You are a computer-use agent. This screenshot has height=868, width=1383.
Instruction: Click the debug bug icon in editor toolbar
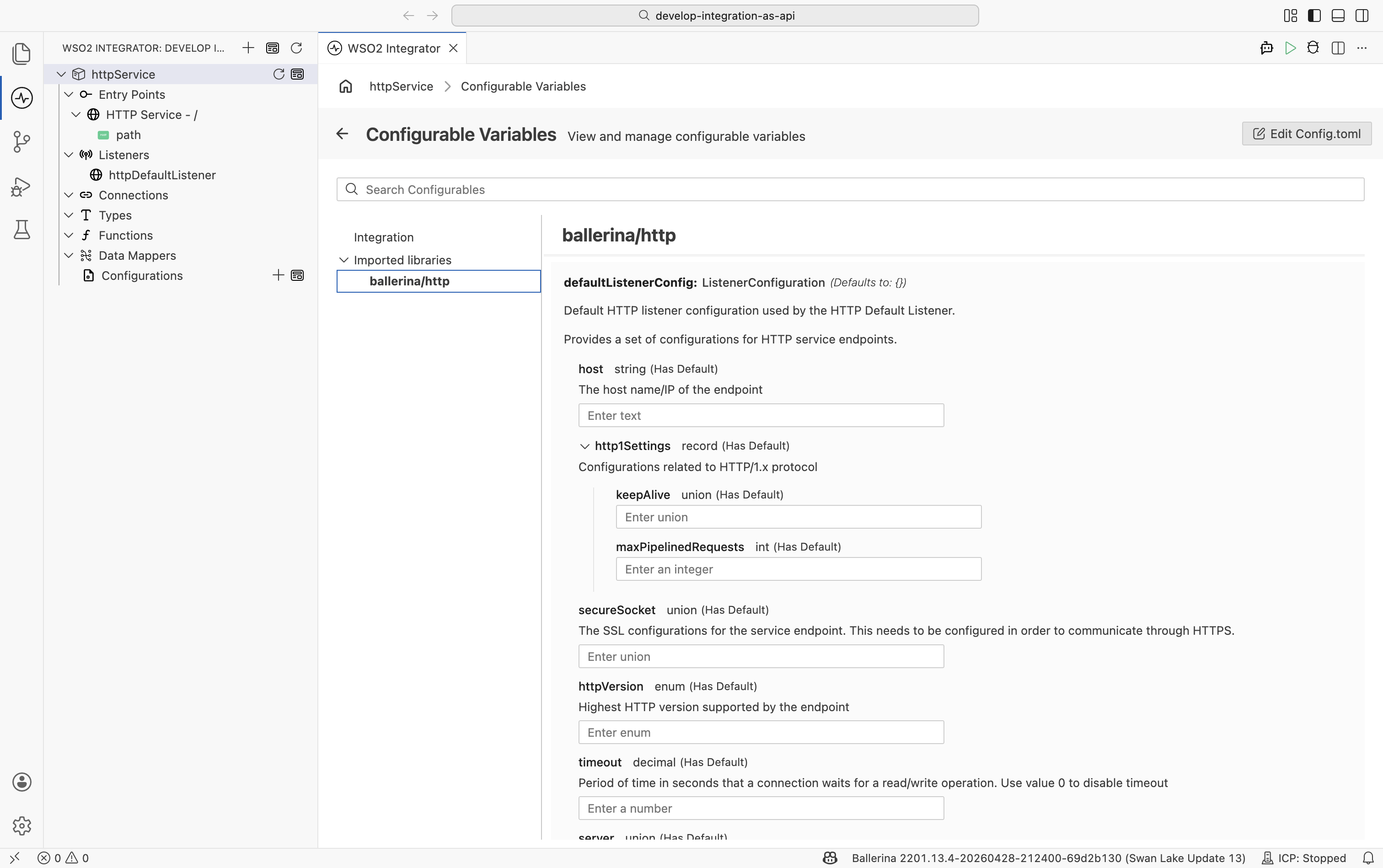point(1313,48)
